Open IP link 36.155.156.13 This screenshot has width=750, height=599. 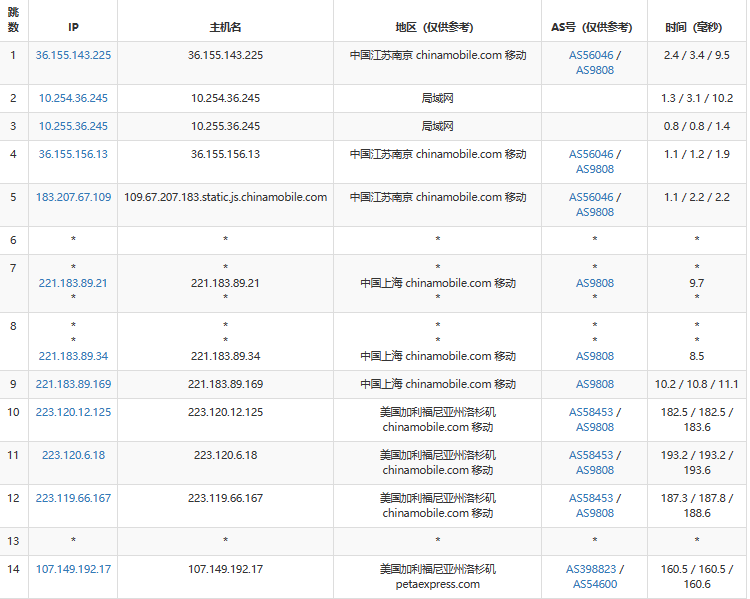[73, 154]
